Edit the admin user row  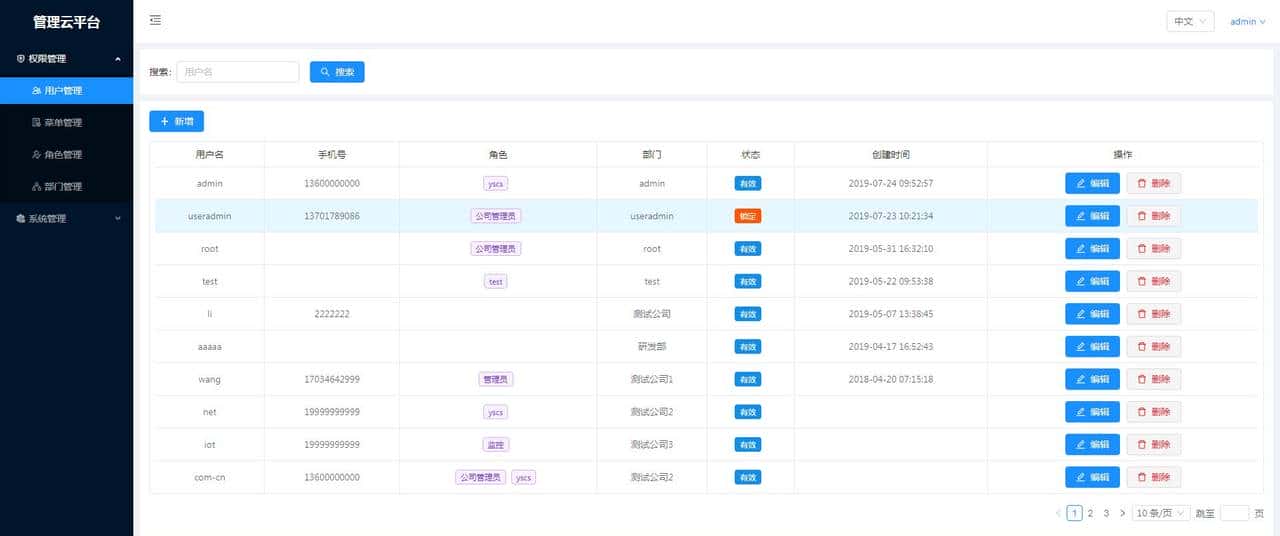pyautogui.click(x=1092, y=184)
